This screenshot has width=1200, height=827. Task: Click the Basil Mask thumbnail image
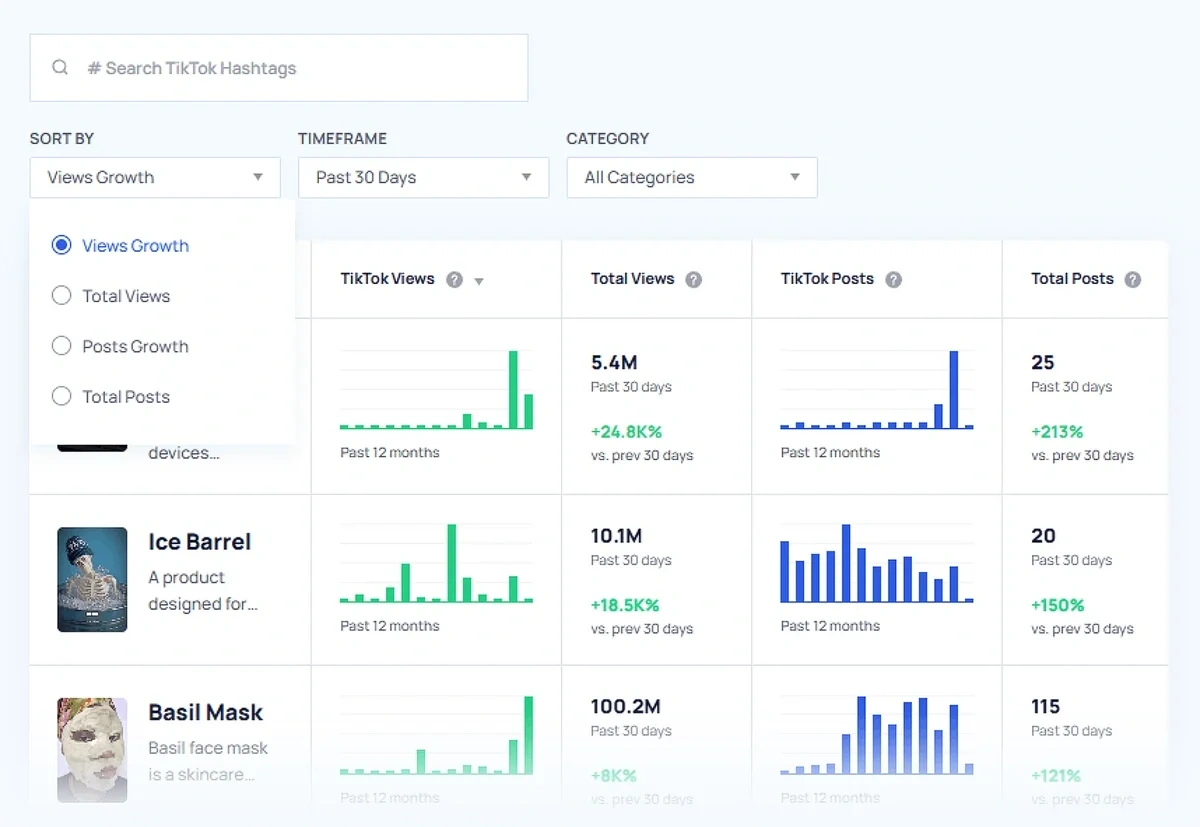click(x=92, y=750)
